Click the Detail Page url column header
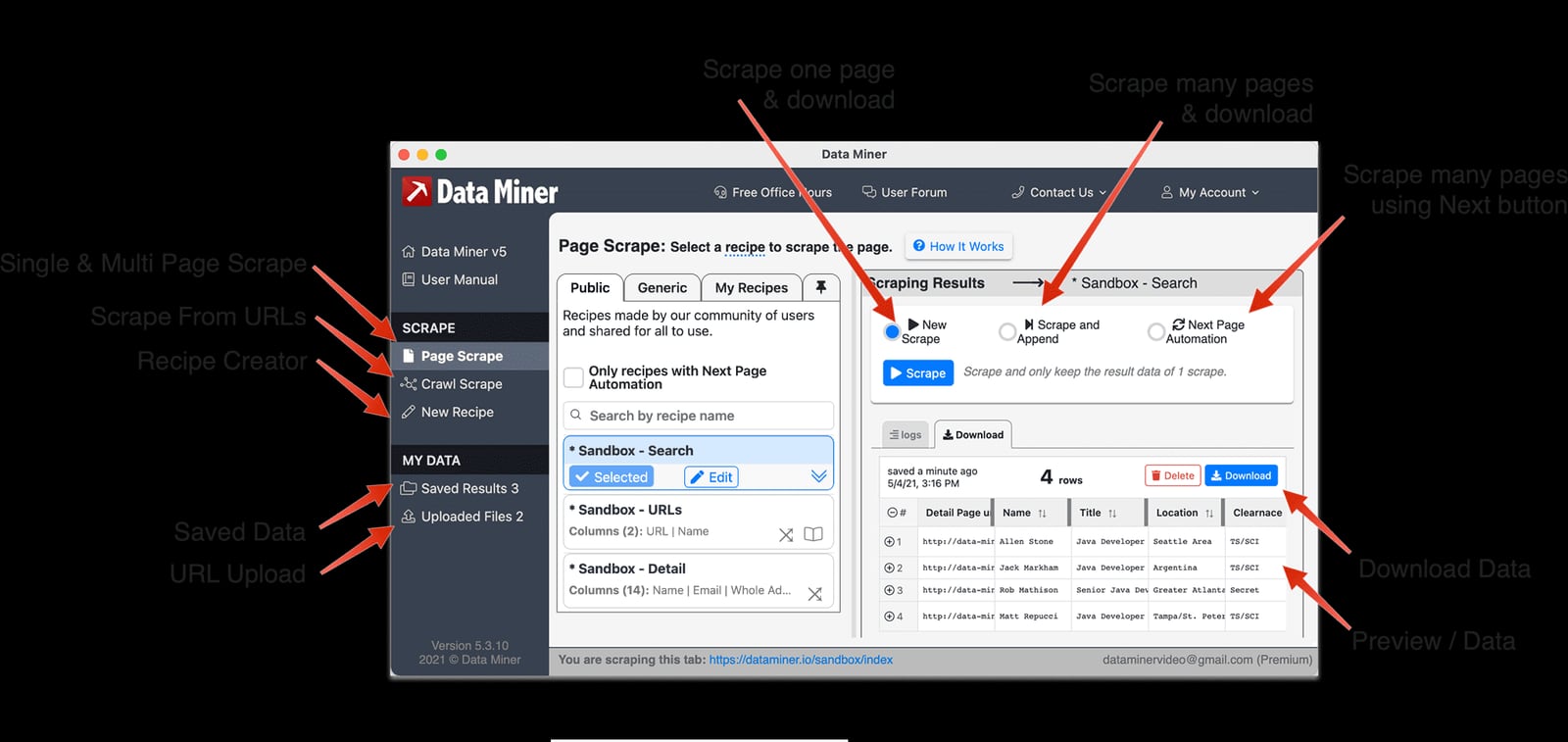 click(x=958, y=513)
